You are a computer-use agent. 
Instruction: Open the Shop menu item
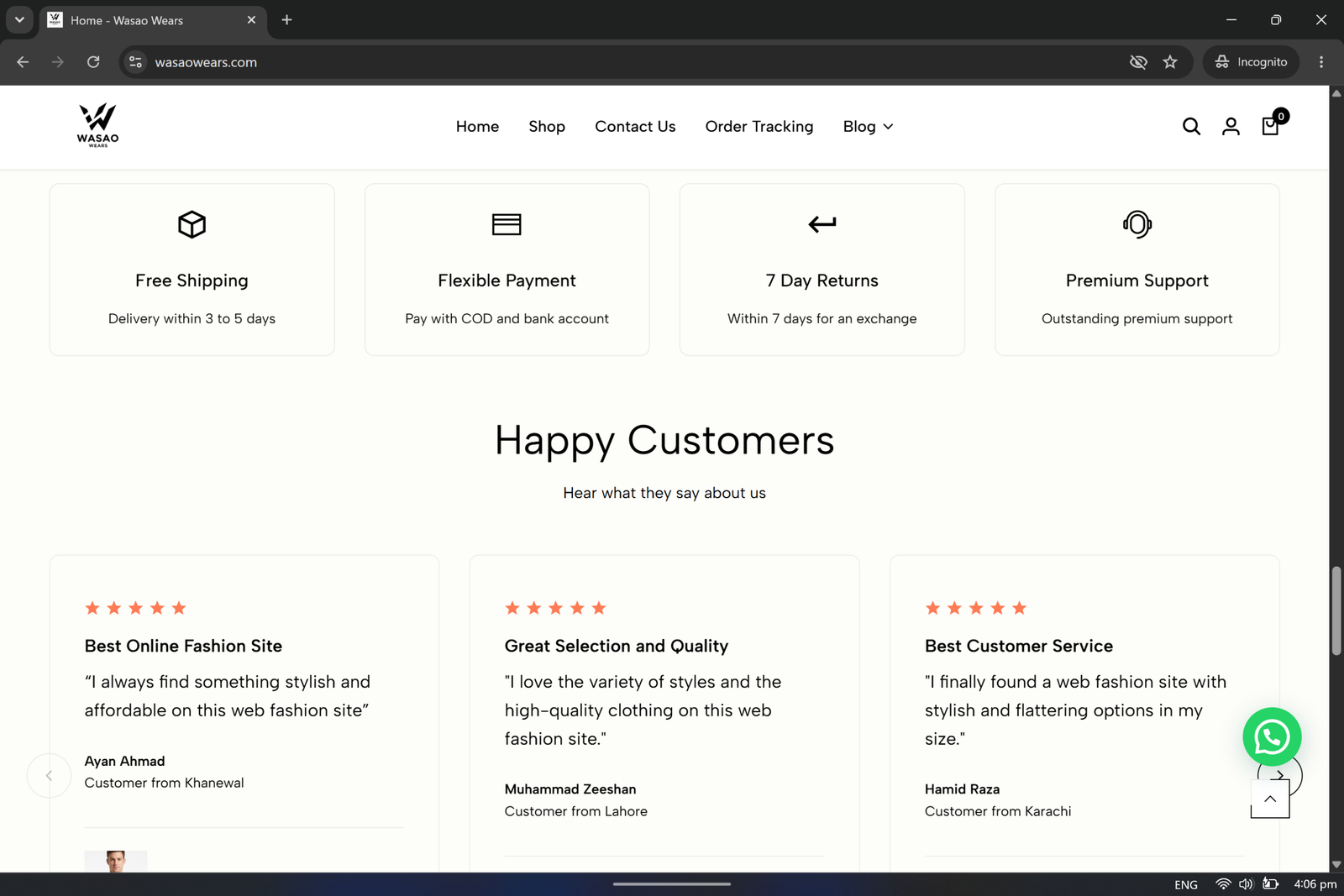pyautogui.click(x=547, y=126)
